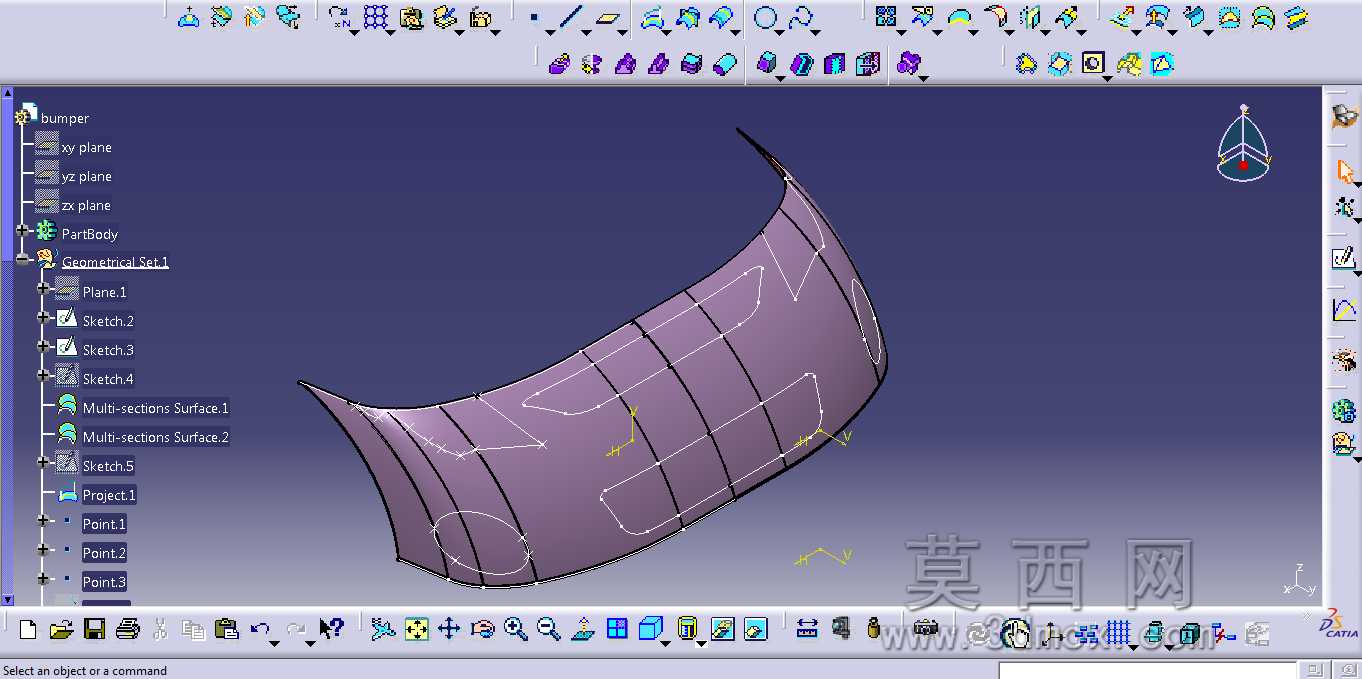
Task: Click the Zoom Out magnifier icon
Action: 549,629
